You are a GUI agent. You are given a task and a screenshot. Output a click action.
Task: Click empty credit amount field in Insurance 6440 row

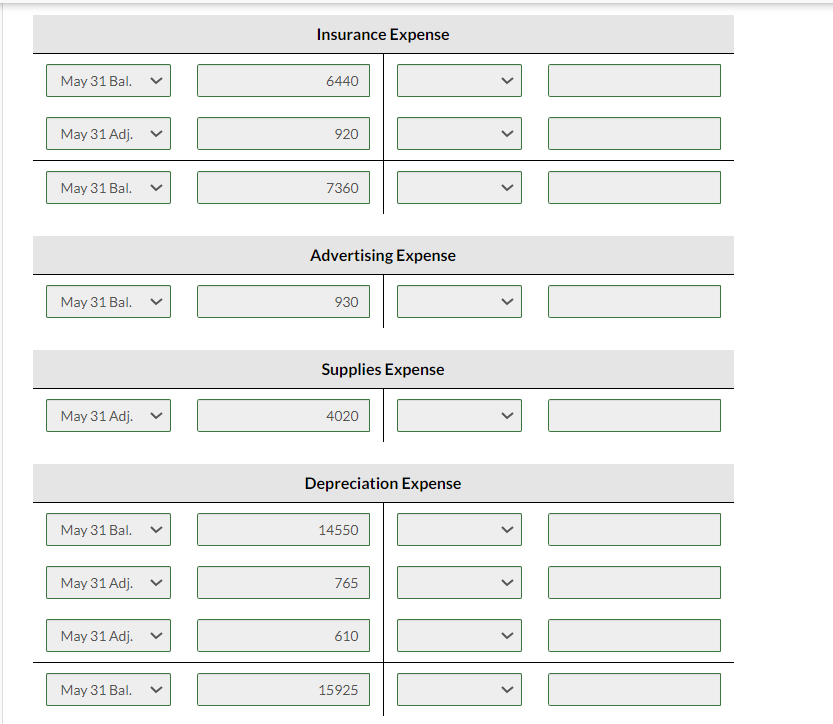[634, 81]
